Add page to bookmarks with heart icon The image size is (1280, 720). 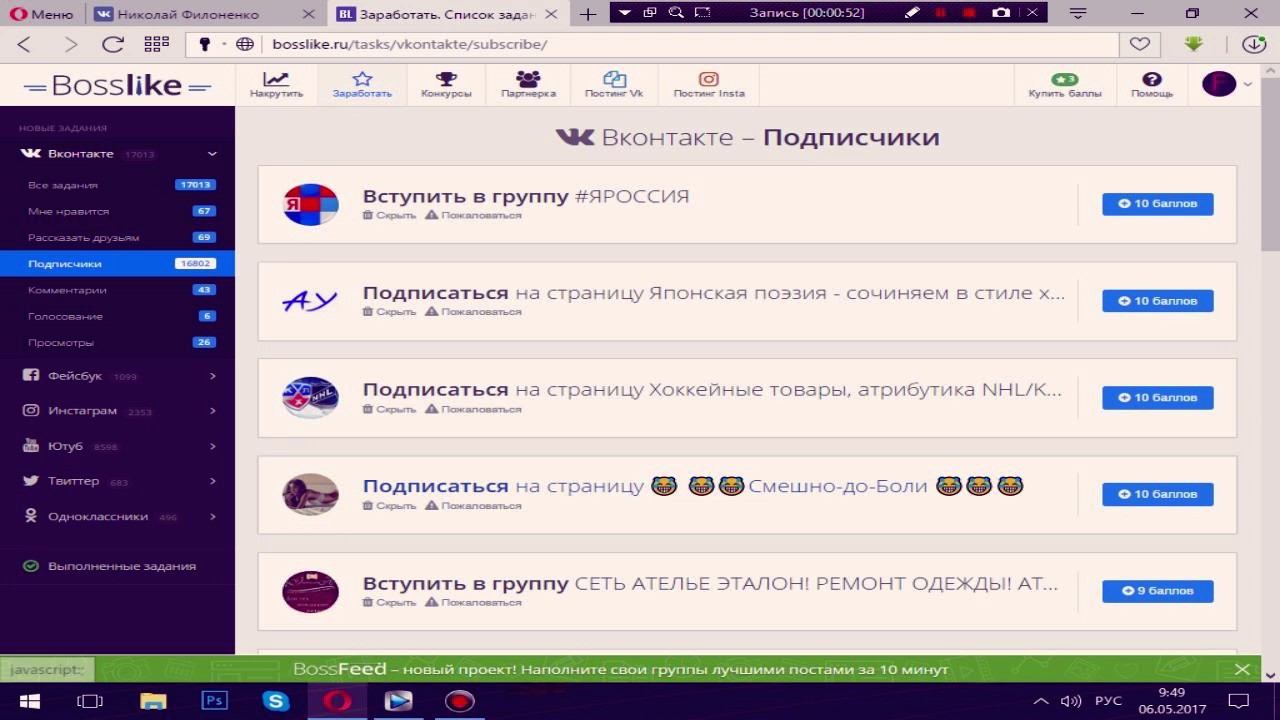click(1139, 44)
